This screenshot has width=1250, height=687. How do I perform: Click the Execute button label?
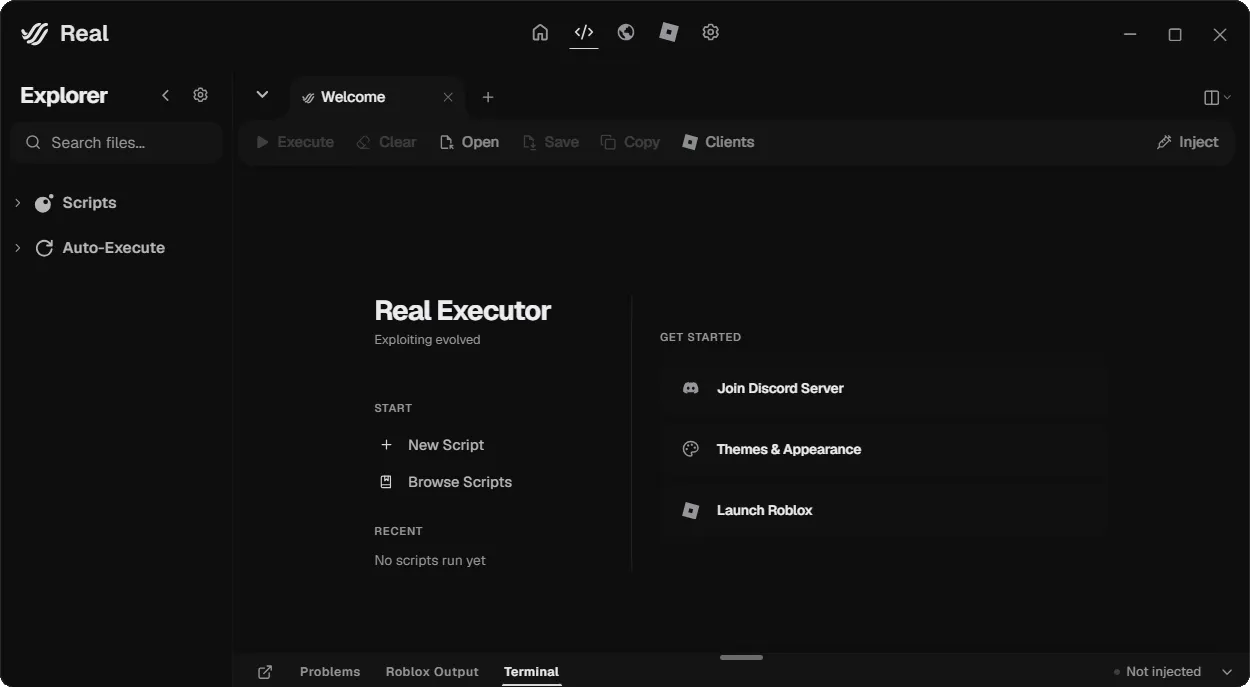click(x=305, y=142)
